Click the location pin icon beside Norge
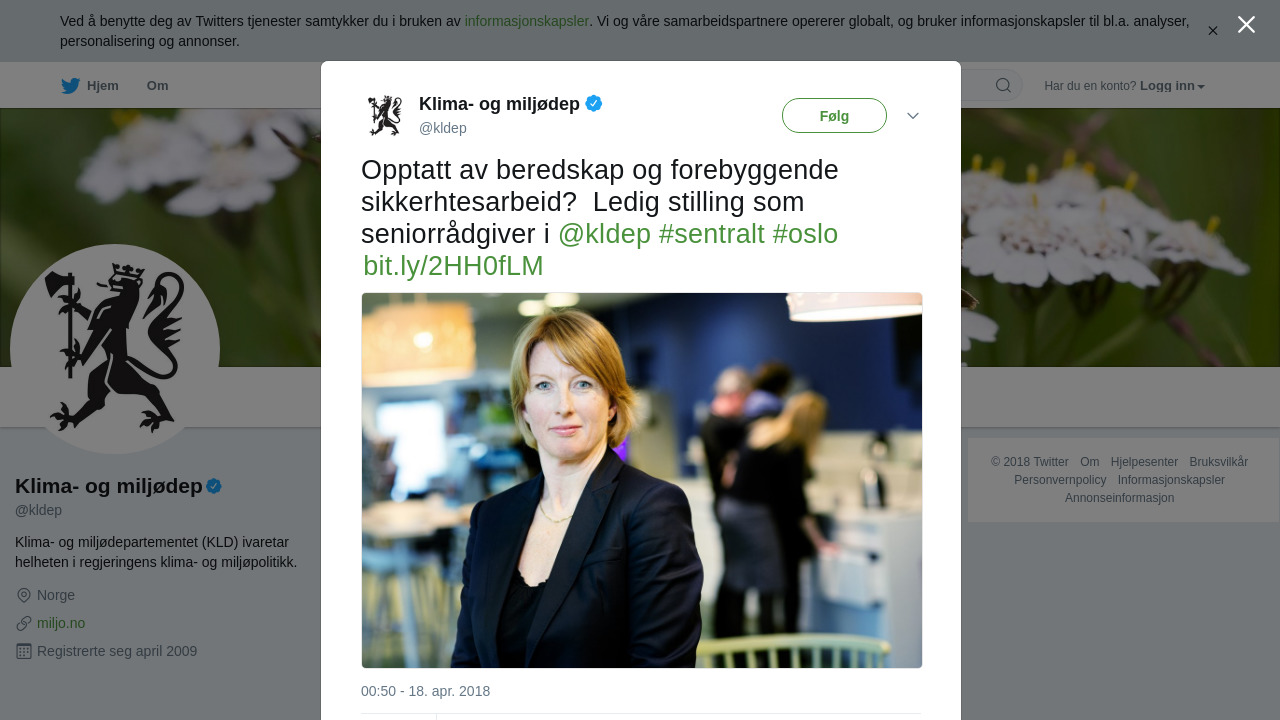Image resolution: width=1280 pixels, height=720 pixels. click(x=24, y=596)
